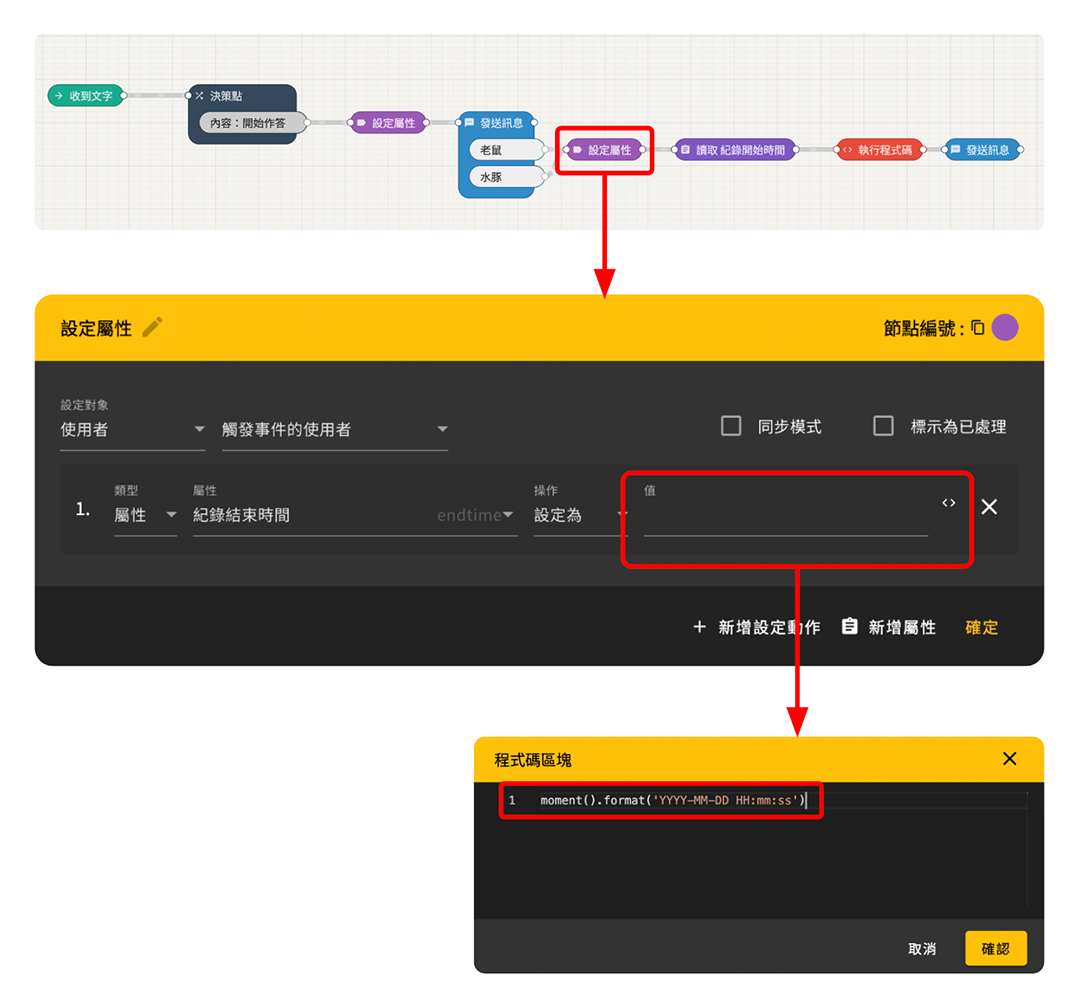This screenshot has width=1080, height=997.
Task: Click the pencil icon to rename 設定屬性
Action: 152,327
